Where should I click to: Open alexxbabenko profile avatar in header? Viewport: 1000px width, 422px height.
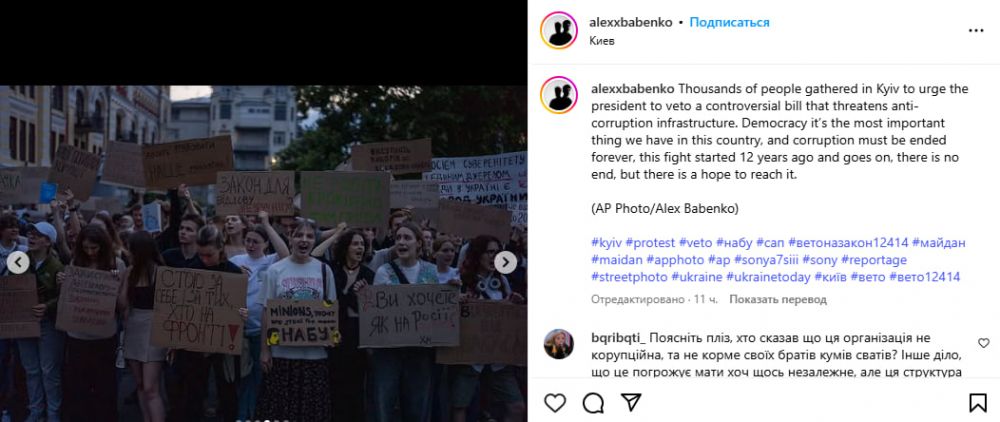pos(559,31)
